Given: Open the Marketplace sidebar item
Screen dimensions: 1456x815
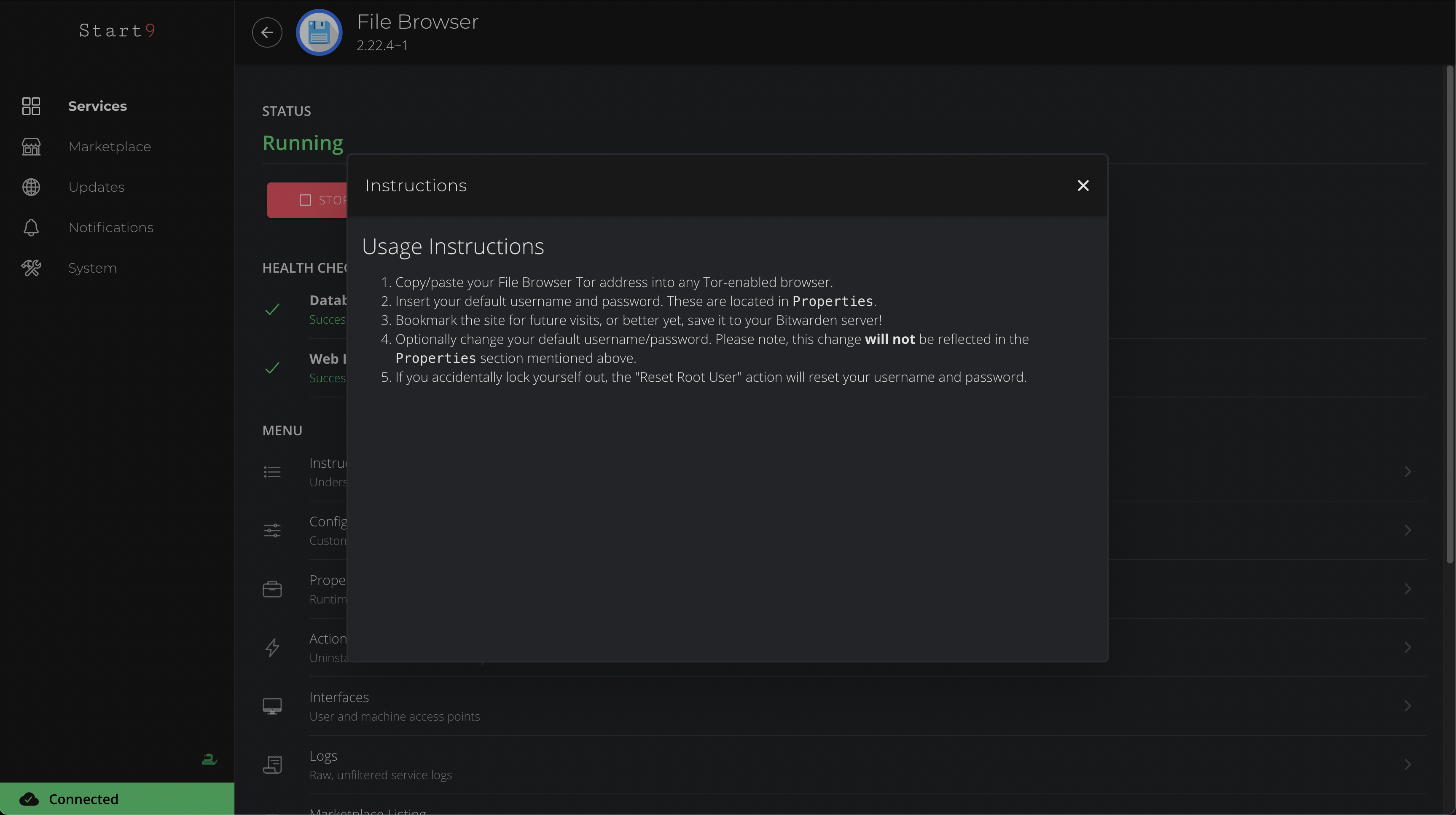Looking at the screenshot, I should pyautogui.click(x=110, y=146).
